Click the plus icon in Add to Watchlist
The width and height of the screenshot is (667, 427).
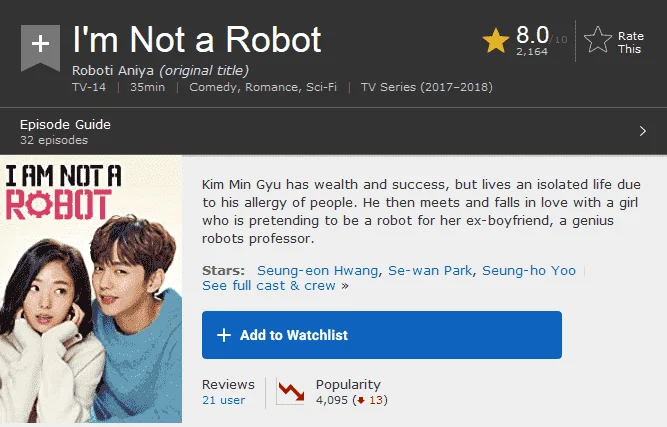[x=224, y=335]
